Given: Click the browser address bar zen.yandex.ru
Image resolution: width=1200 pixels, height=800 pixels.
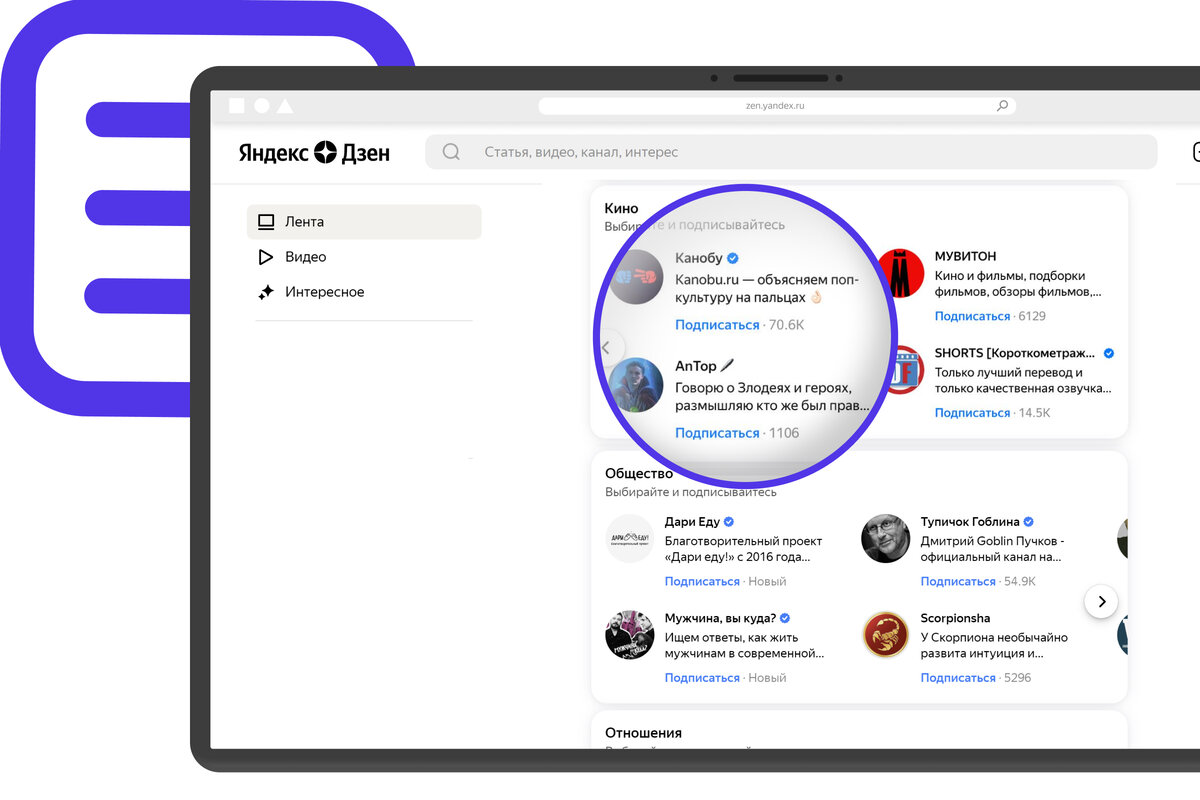Looking at the screenshot, I should [777, 105].
